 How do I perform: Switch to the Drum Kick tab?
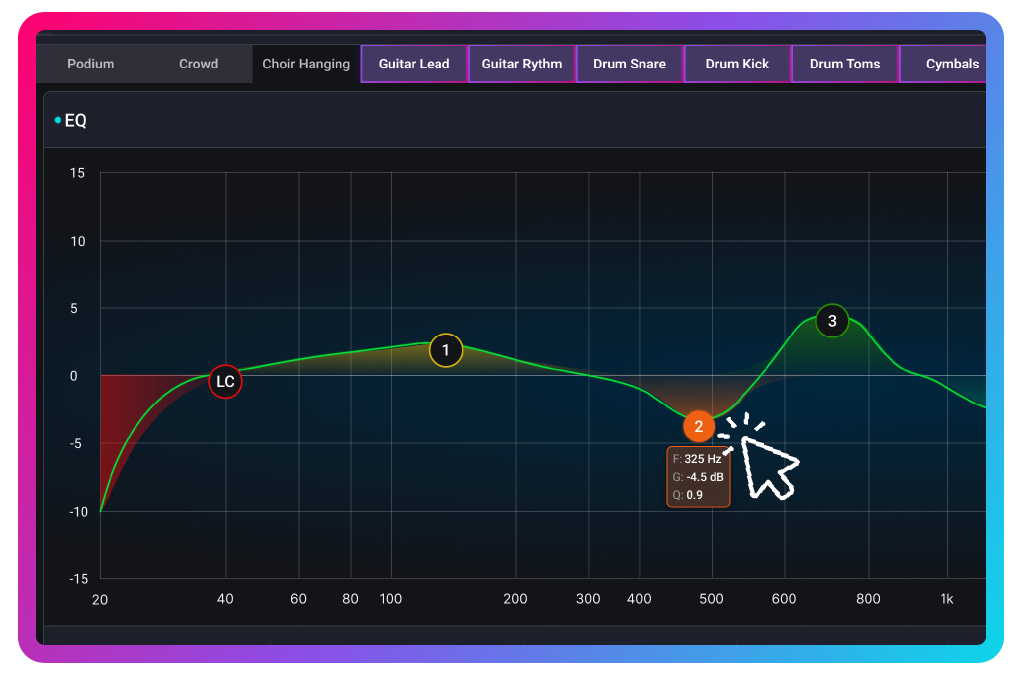pyautogui.click(x=736, y=63)
